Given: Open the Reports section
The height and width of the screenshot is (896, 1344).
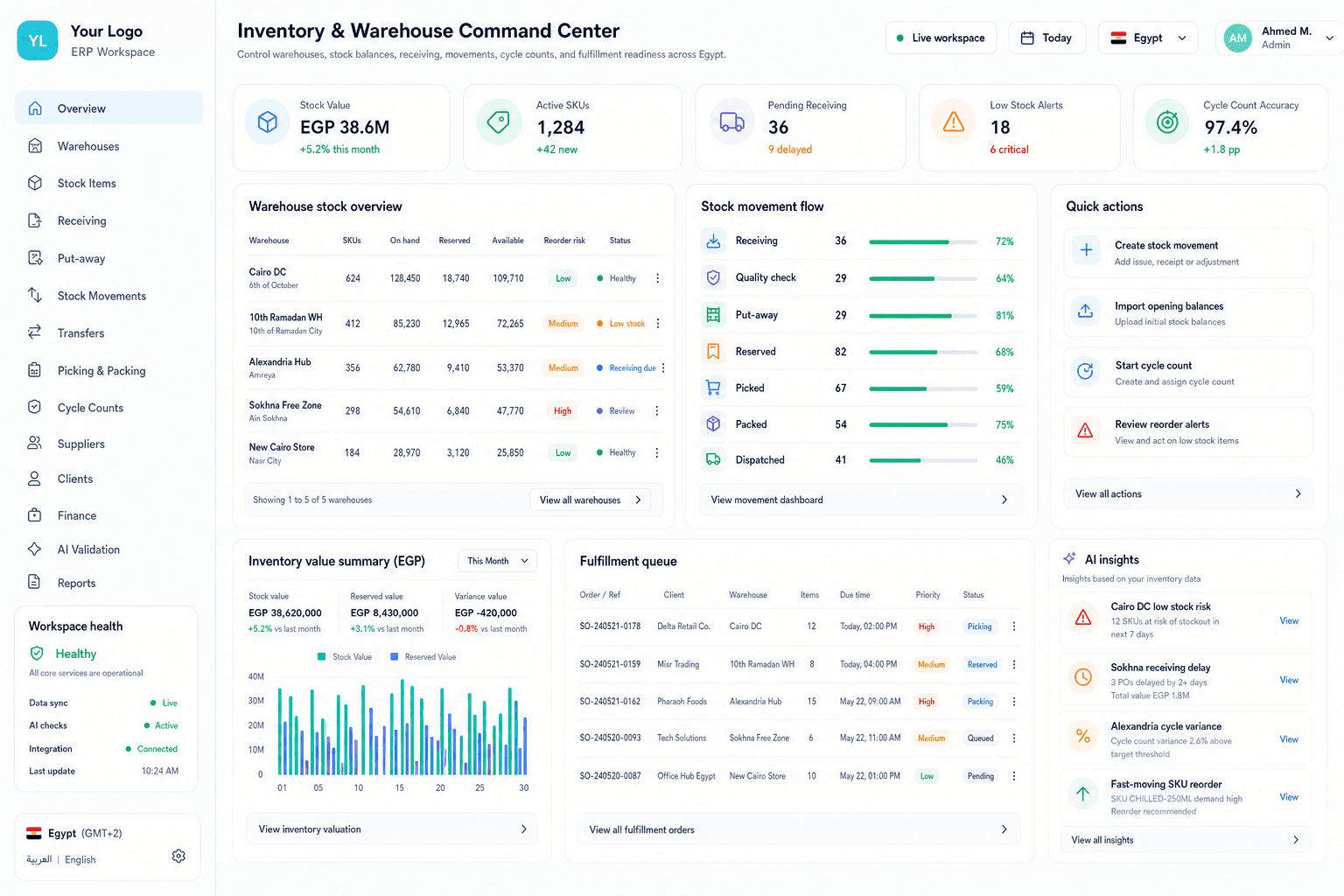Looking at the screenshot, I should pyautogui.click(x=108, y=583).
